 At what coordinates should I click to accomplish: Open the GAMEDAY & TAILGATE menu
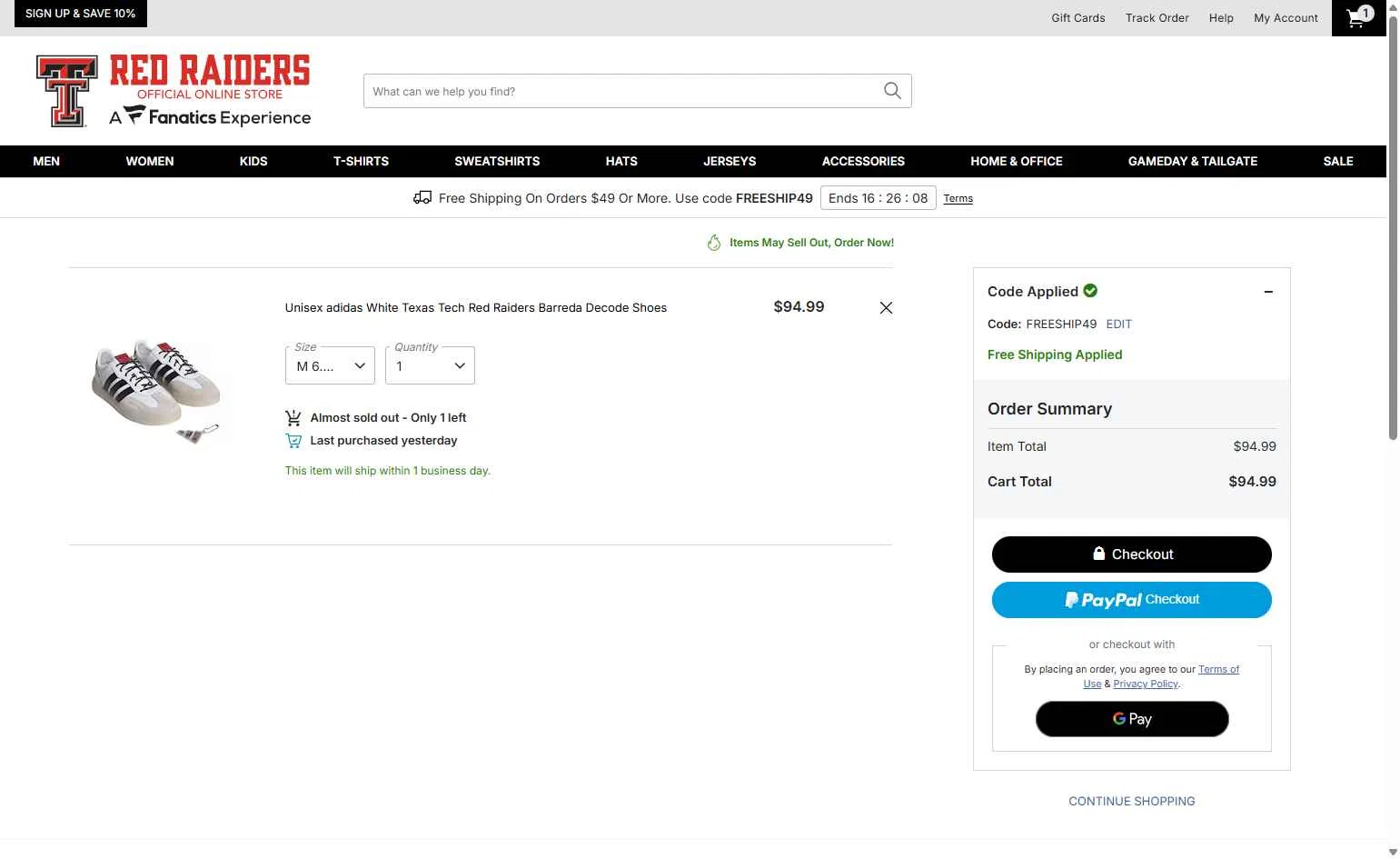tap(1193, 161)
